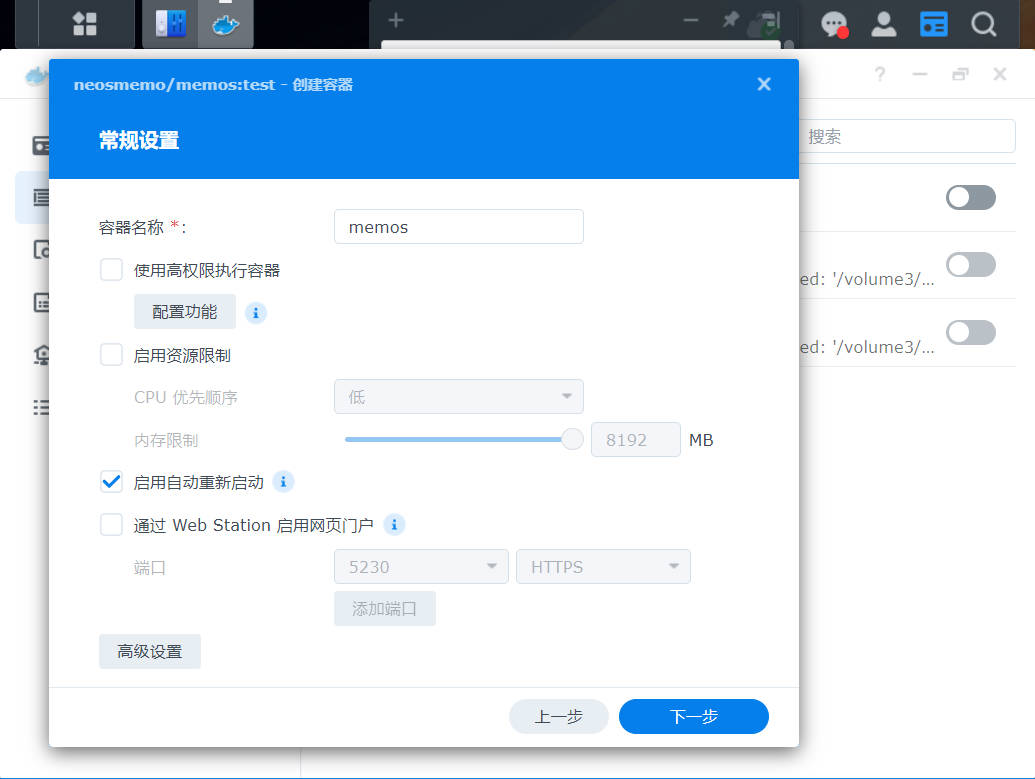Click info icon beside 配置功能 button

[255, 312]
